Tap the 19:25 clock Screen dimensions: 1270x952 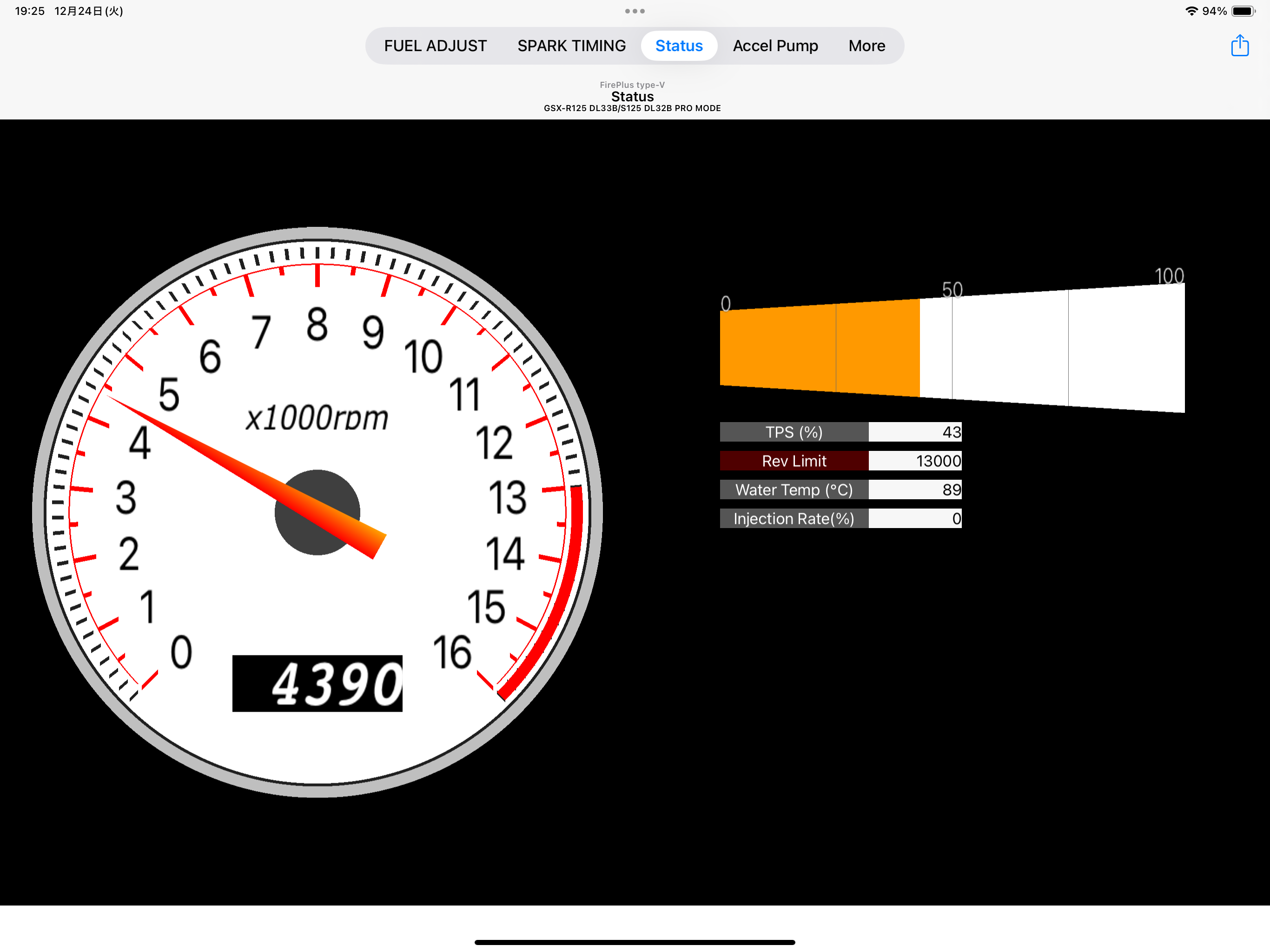pos(30,11)
